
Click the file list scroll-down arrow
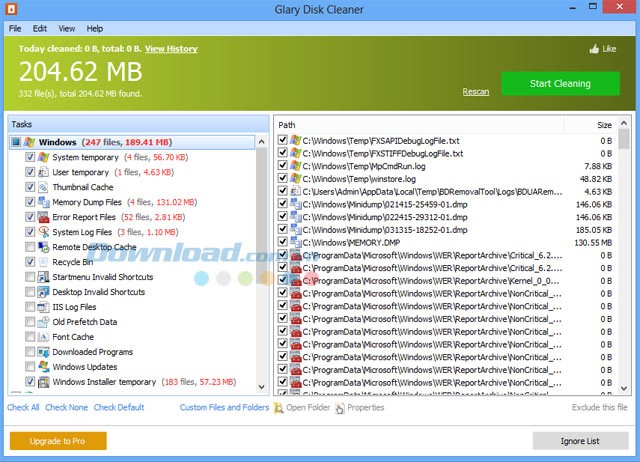click(x=624, y=389)
